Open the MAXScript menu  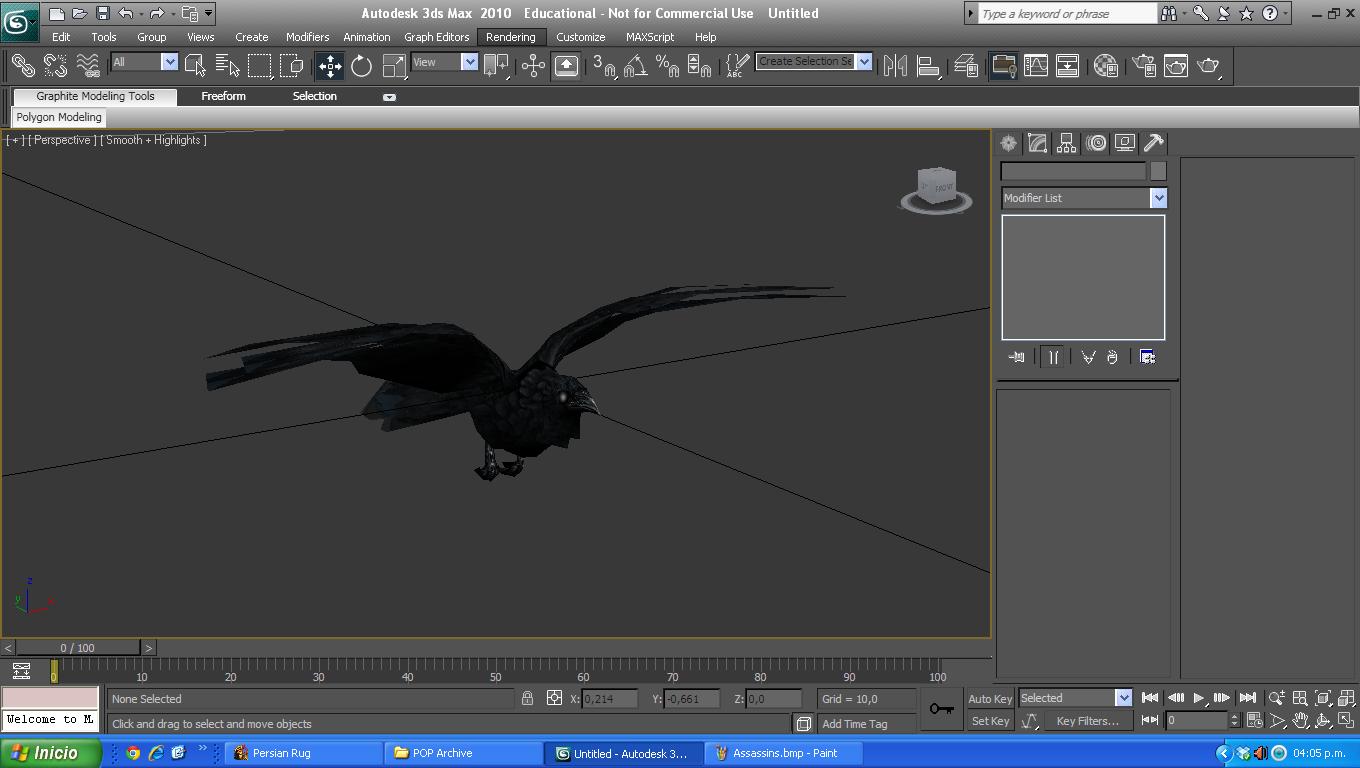coord(650,37)
